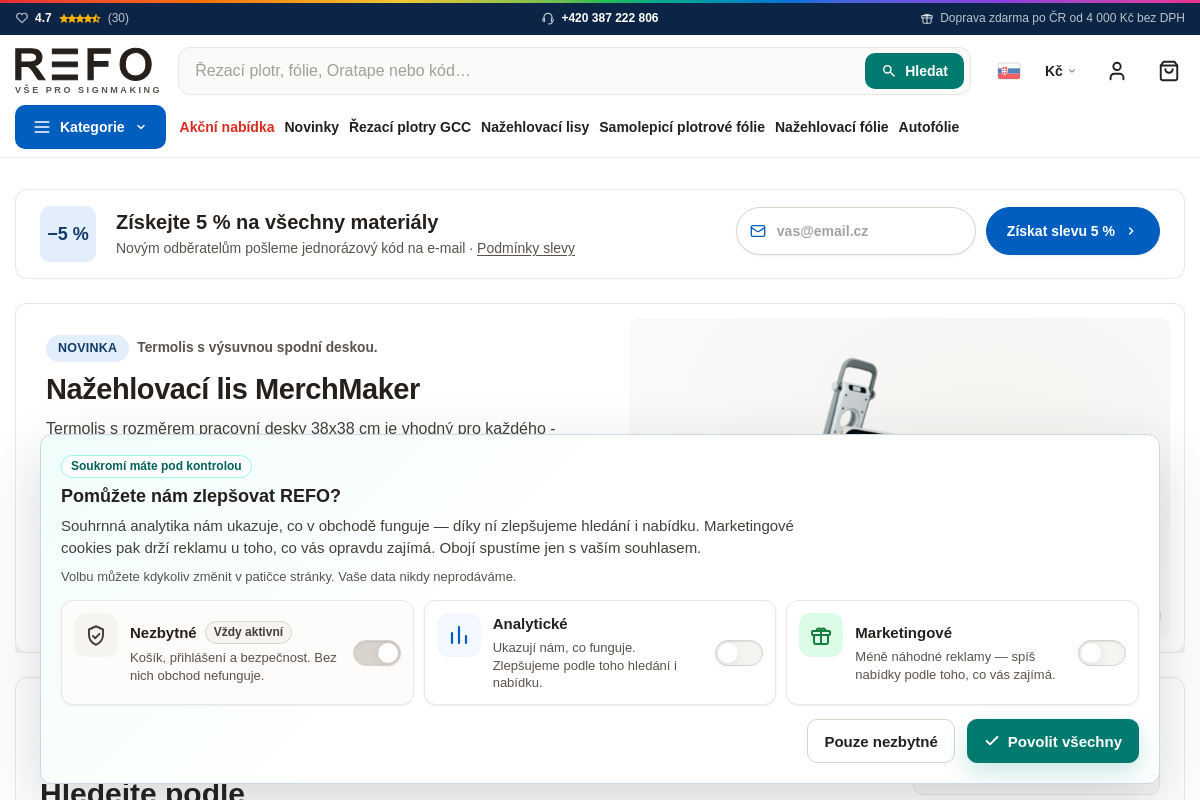
Task: Click the headset phone icon
Action: click(x=548, y=18)
